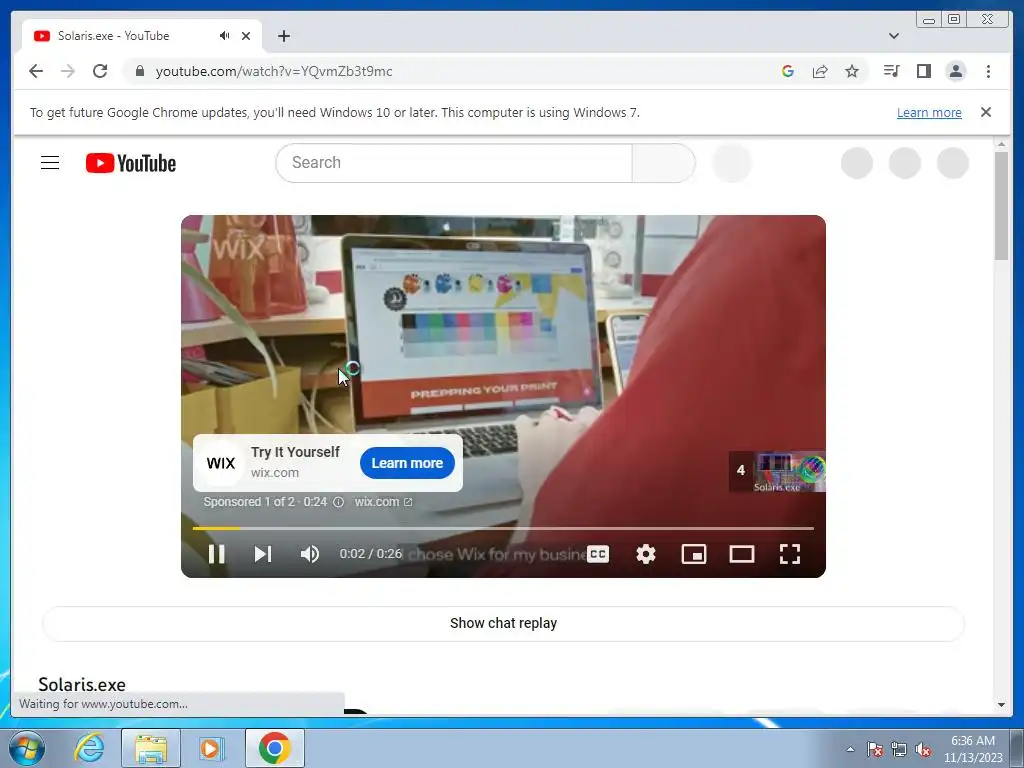Image resolution: width=1024 pixels, height=768 pixels.
Task: Click Learn more in the Chrome update banner
Action: pos(929,112)
